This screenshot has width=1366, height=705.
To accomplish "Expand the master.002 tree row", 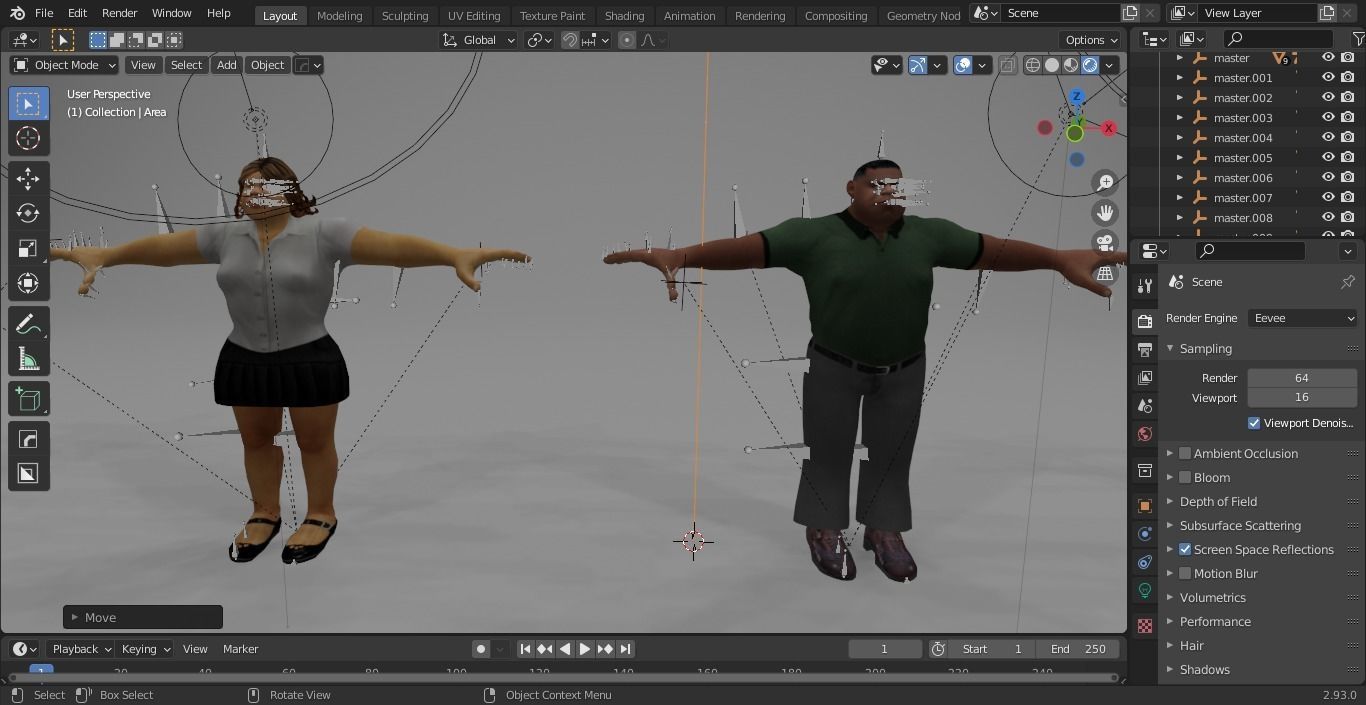I will pyautogui.click(x=1180, y=98).
